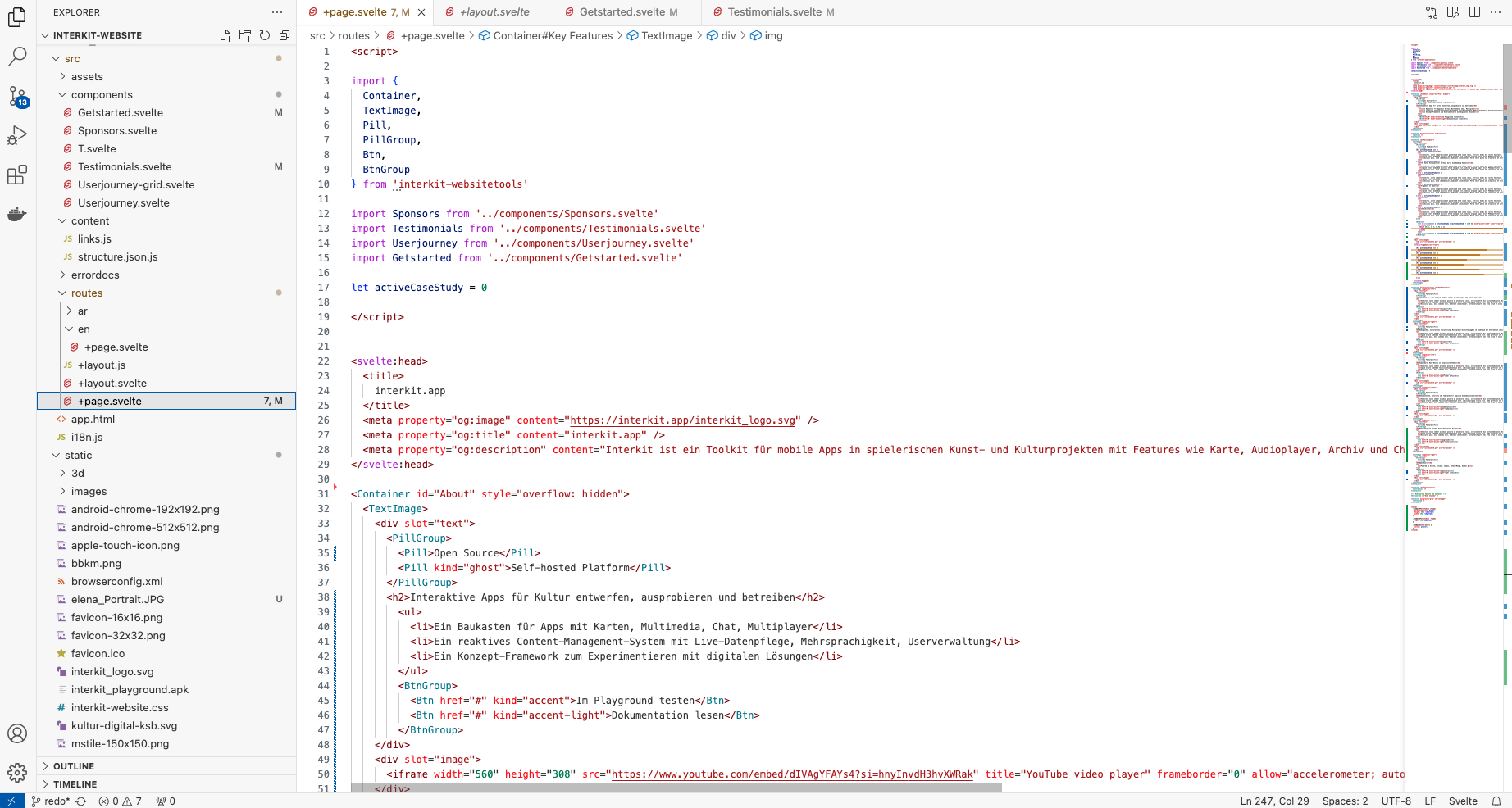Follow the interkit_logo.svg URL link in code
Image resolution: width=1512 pixels, height=808 pixels.
click(x=682, y=420)
